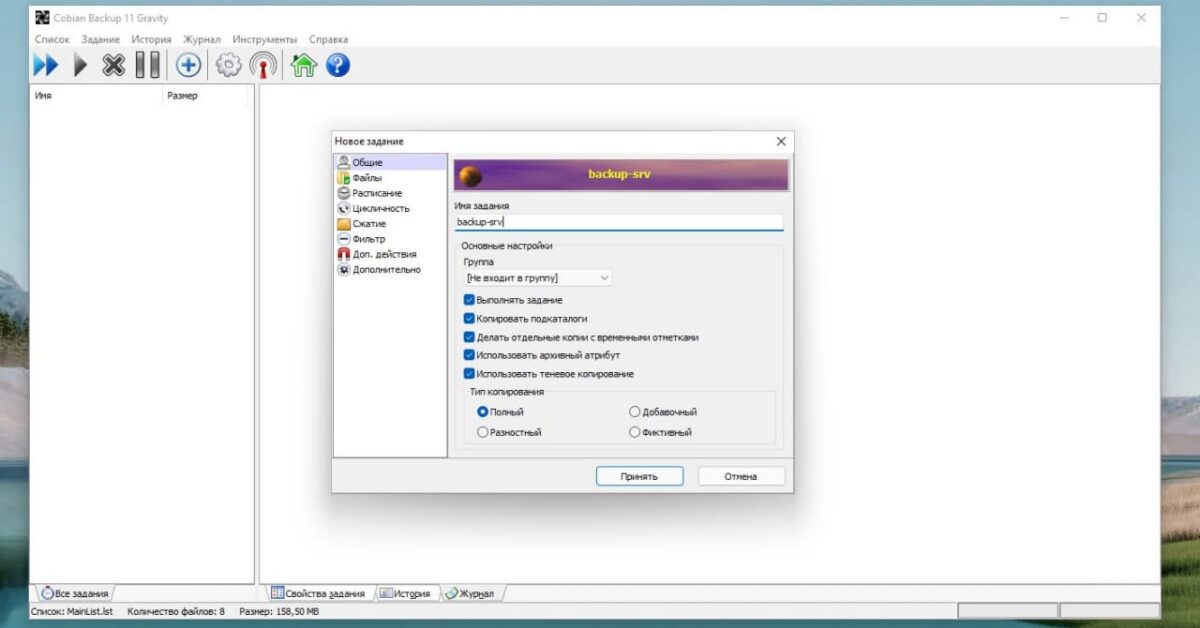Open the Инструменты menu
Screen dimensions: 1200x628
[264, 39]
